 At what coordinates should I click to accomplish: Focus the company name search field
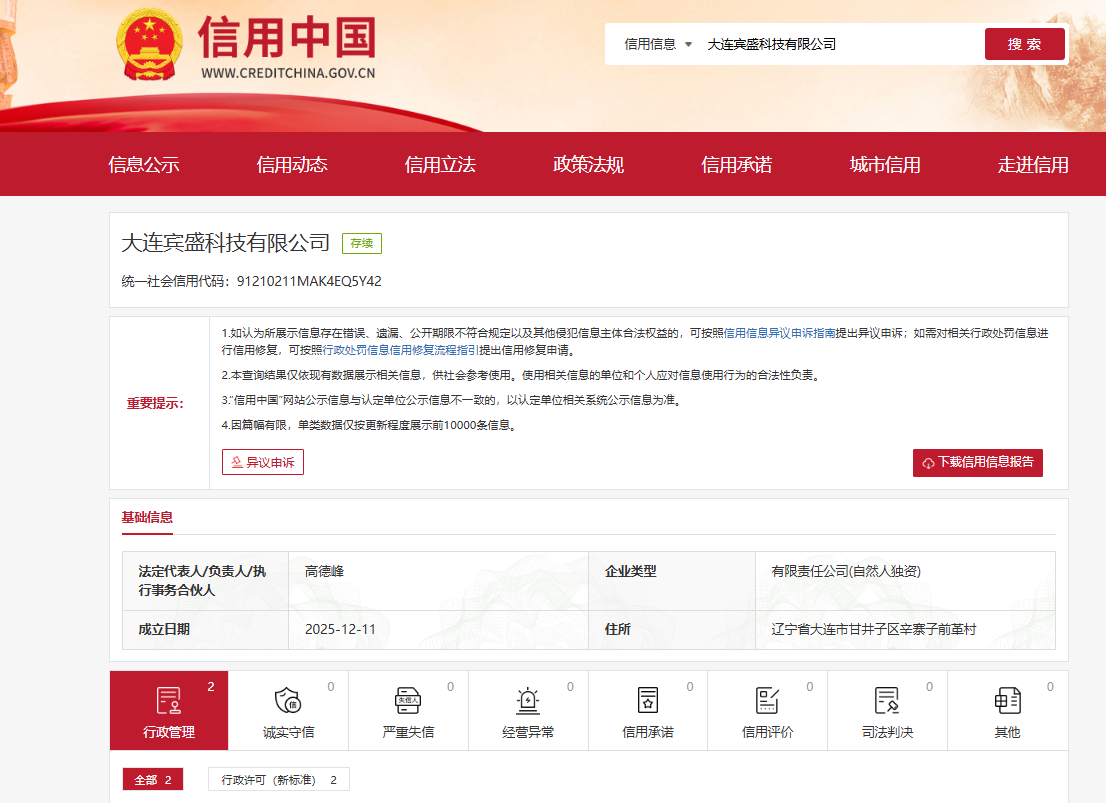(838, 44)
